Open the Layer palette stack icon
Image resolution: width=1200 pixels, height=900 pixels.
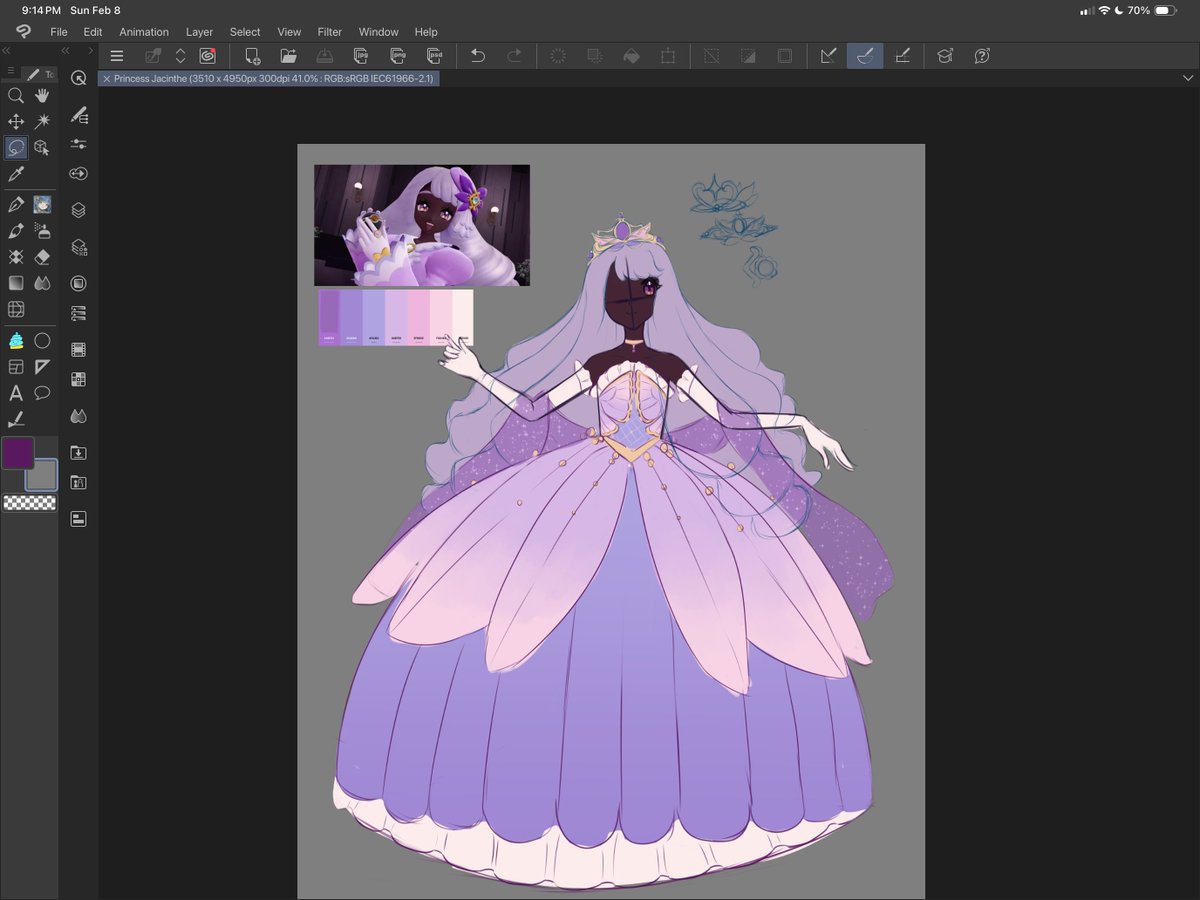78,210
